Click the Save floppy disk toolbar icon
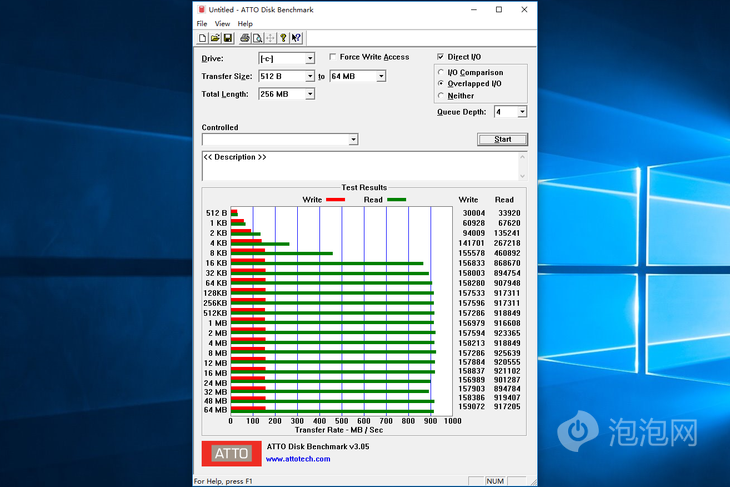The image size is (730, 487). click(x=228, y=38)
